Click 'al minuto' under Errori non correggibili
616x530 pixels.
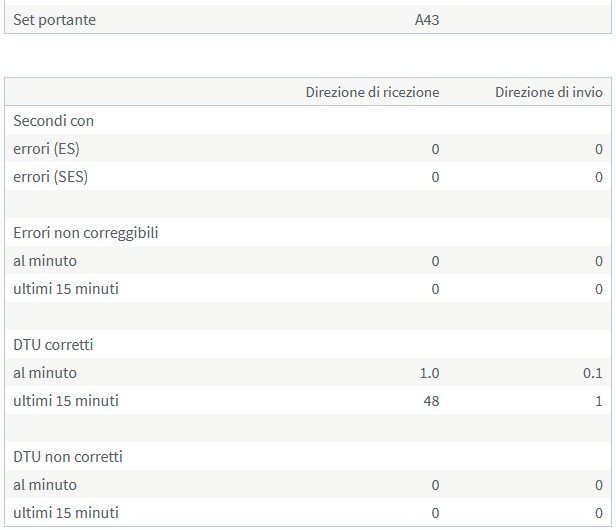[x=45, y=260]
